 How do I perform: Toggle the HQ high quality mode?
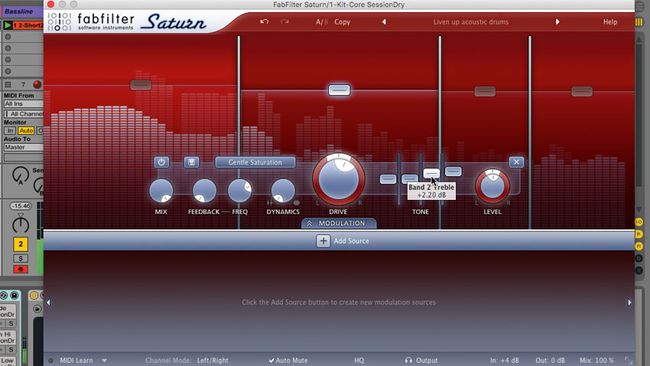pyautogui.click(x=359, y=361)
